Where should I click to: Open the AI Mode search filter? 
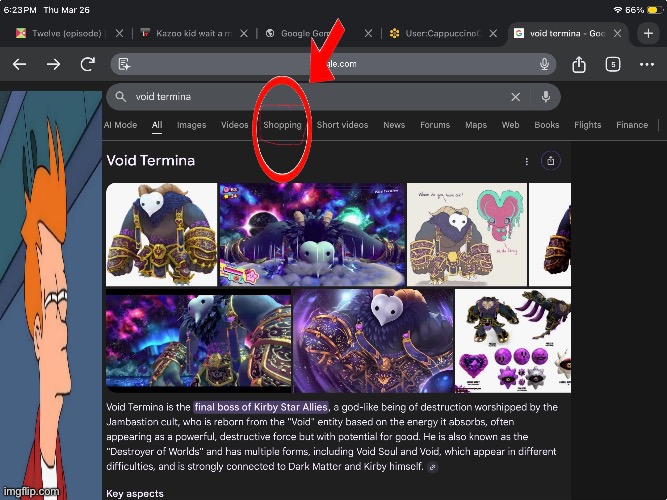[x=120, y=125]
